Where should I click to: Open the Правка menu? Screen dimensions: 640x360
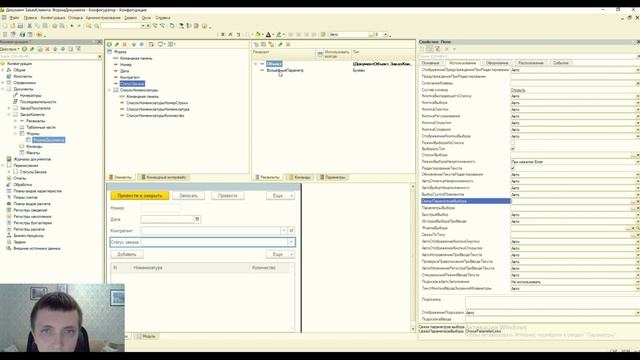[x=30, y=18]
